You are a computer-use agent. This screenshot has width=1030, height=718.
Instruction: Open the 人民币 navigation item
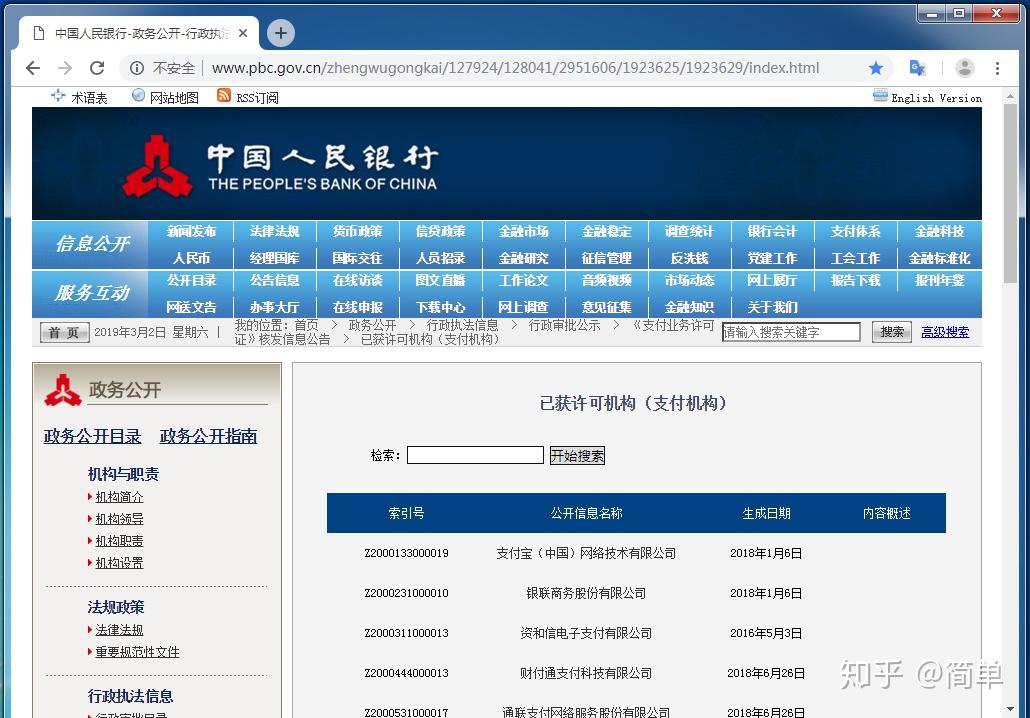tap(191, 258)
